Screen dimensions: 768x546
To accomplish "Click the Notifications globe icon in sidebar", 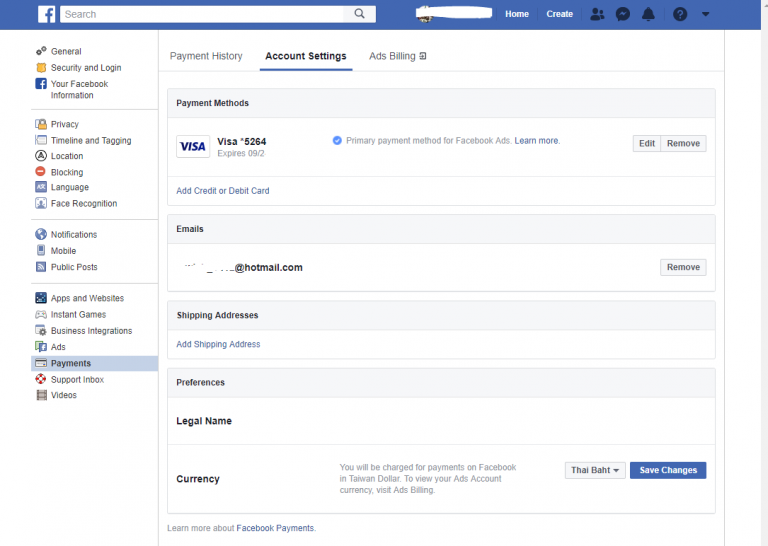I will point(41,234).
